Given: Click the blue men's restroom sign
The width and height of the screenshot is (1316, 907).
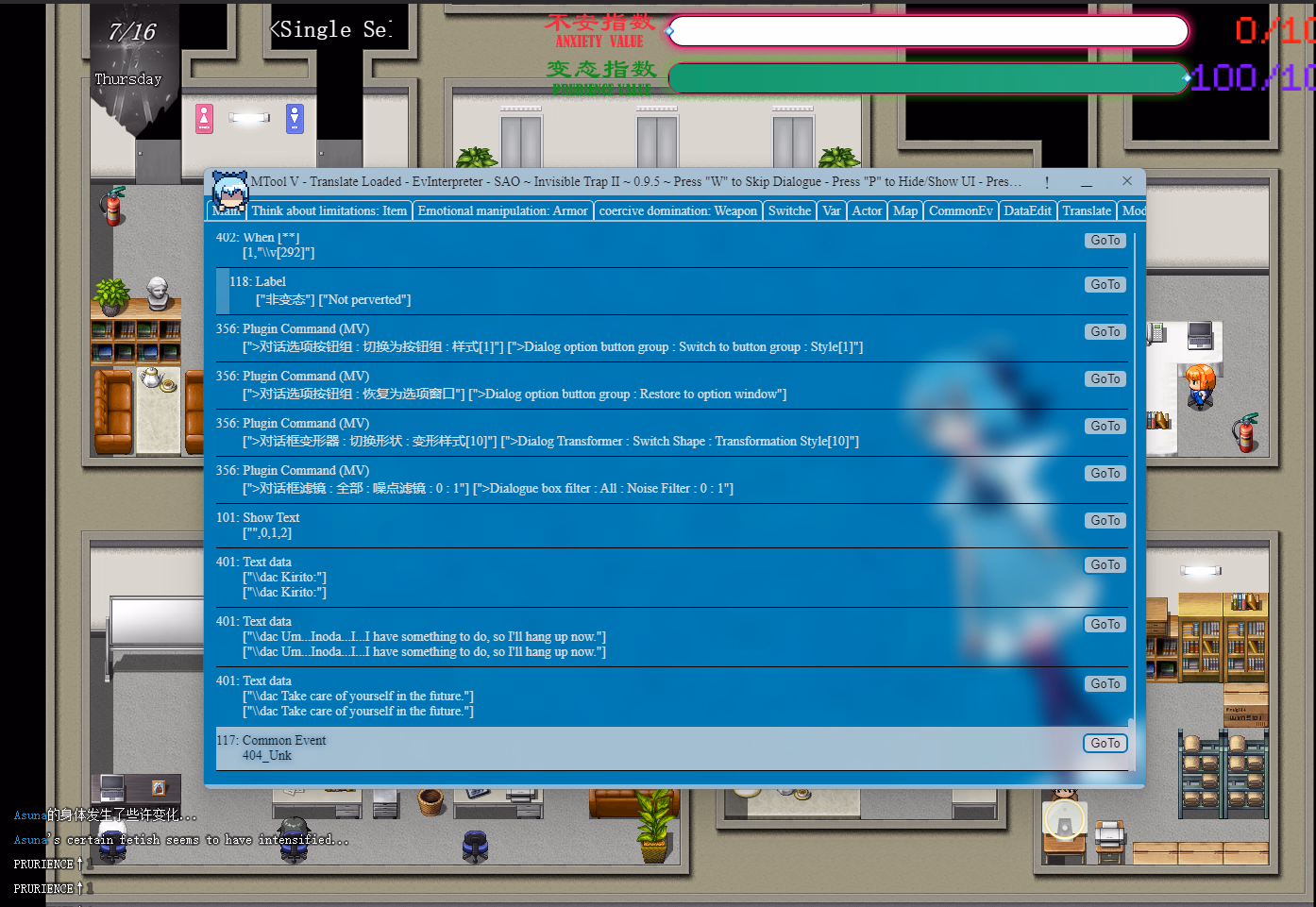Looking at the screenshot, I should click(x=295, y=119).
